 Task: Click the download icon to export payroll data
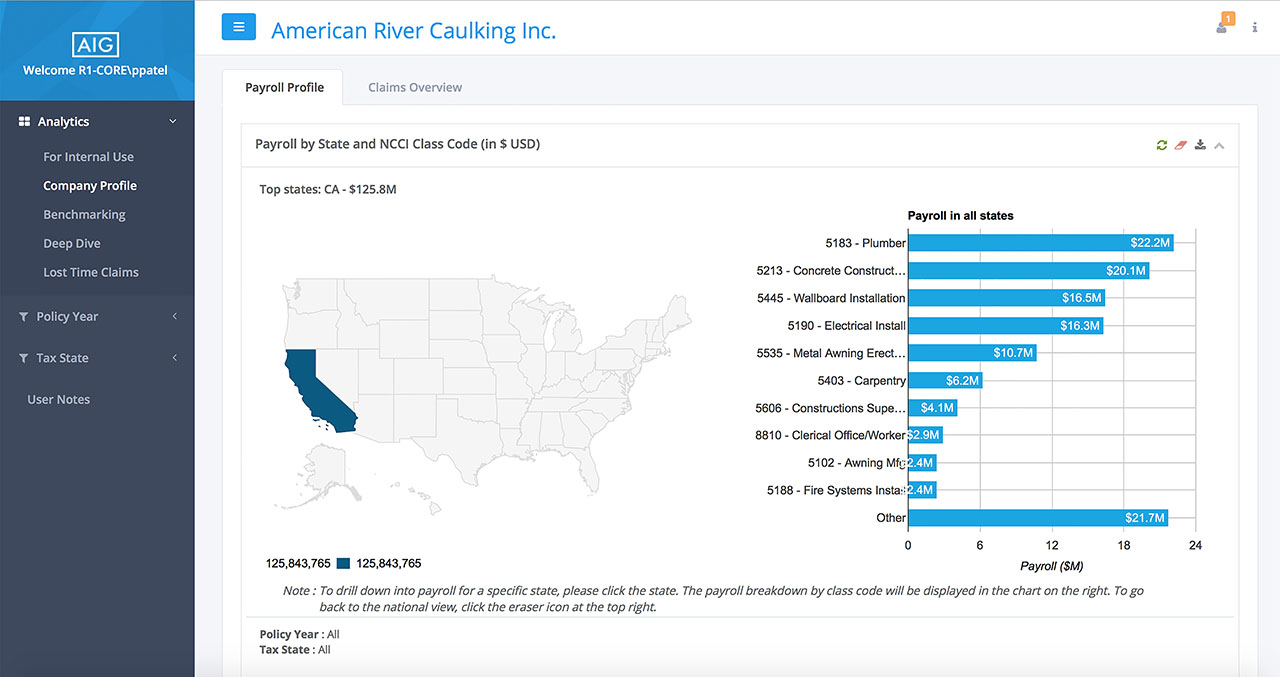[1199, 144]
